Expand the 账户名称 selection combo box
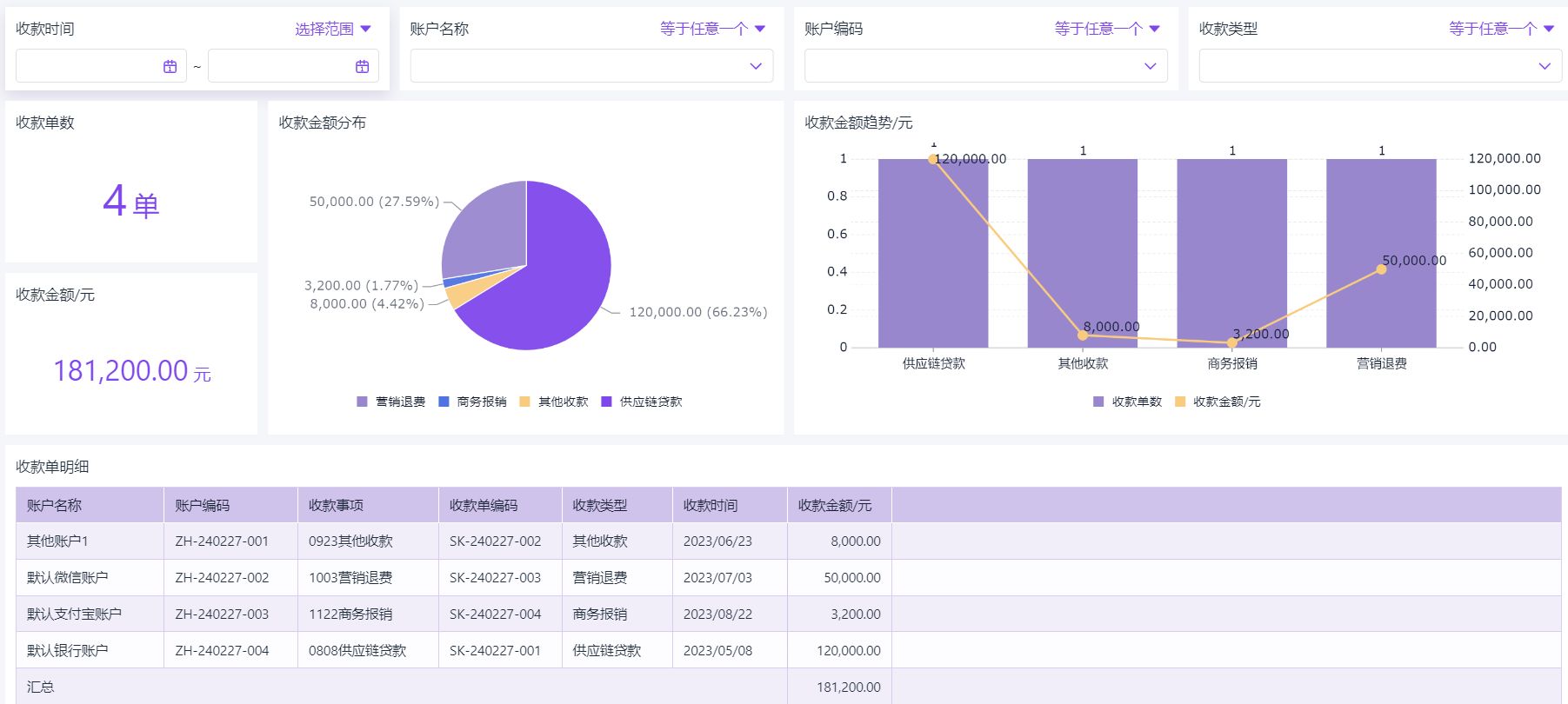The height and width of the screenshot is (704, 1568). coord(591,66)
